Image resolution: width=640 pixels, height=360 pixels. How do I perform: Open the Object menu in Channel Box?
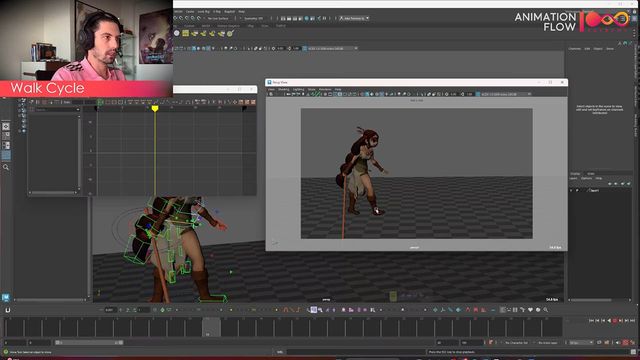(x=598, y=49)
